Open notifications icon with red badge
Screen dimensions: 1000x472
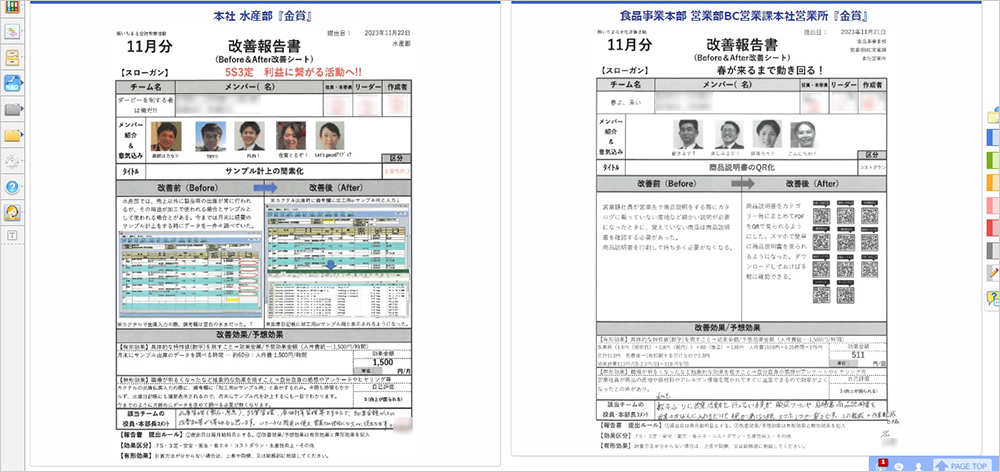tap(882, 465)
